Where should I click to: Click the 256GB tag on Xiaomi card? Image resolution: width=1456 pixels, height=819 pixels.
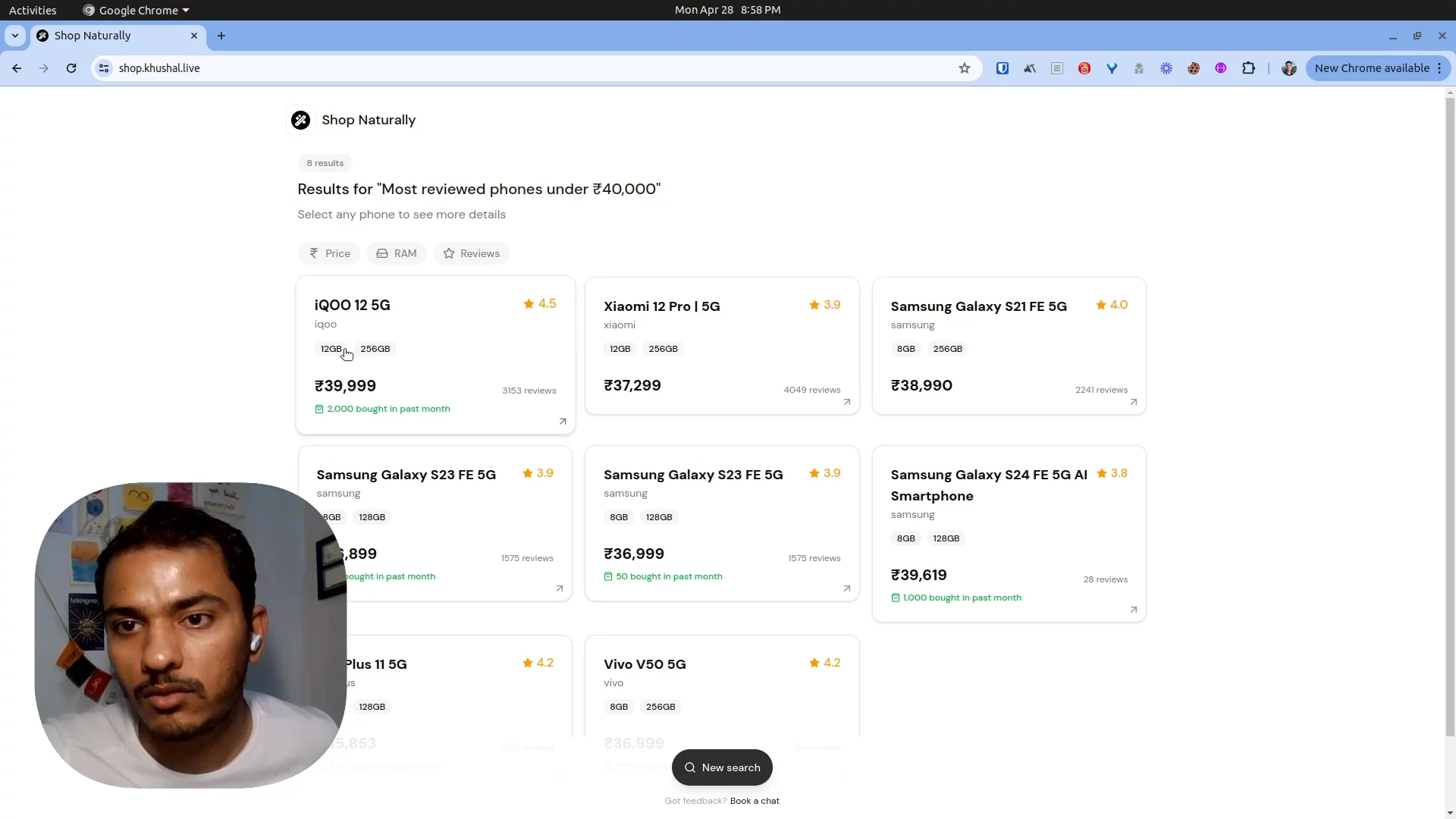tap(664, 349)
